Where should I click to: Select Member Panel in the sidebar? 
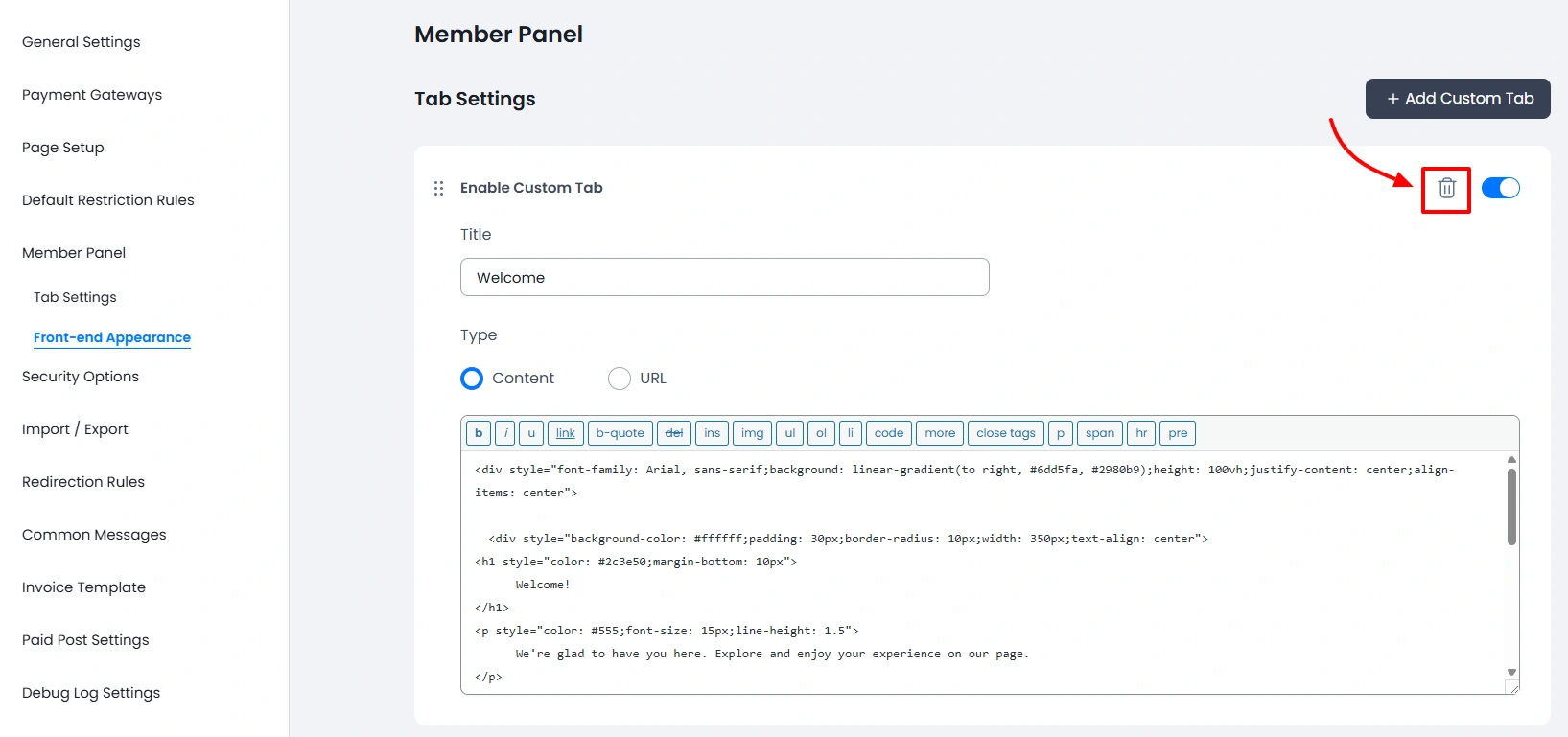pos(74,253)
